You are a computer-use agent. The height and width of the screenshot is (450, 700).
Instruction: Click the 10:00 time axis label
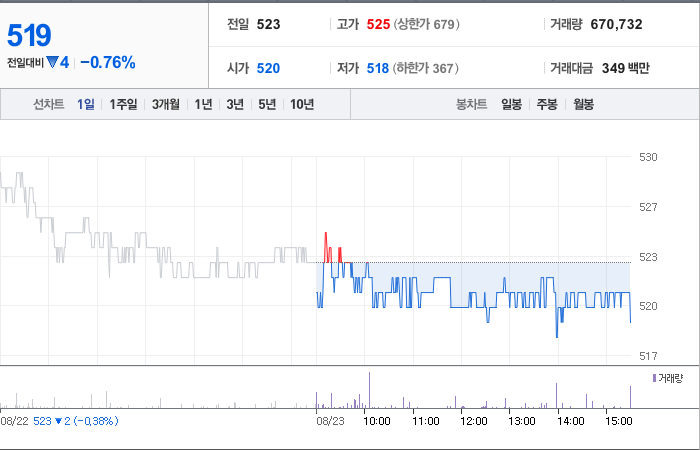(x=377, y=421)
